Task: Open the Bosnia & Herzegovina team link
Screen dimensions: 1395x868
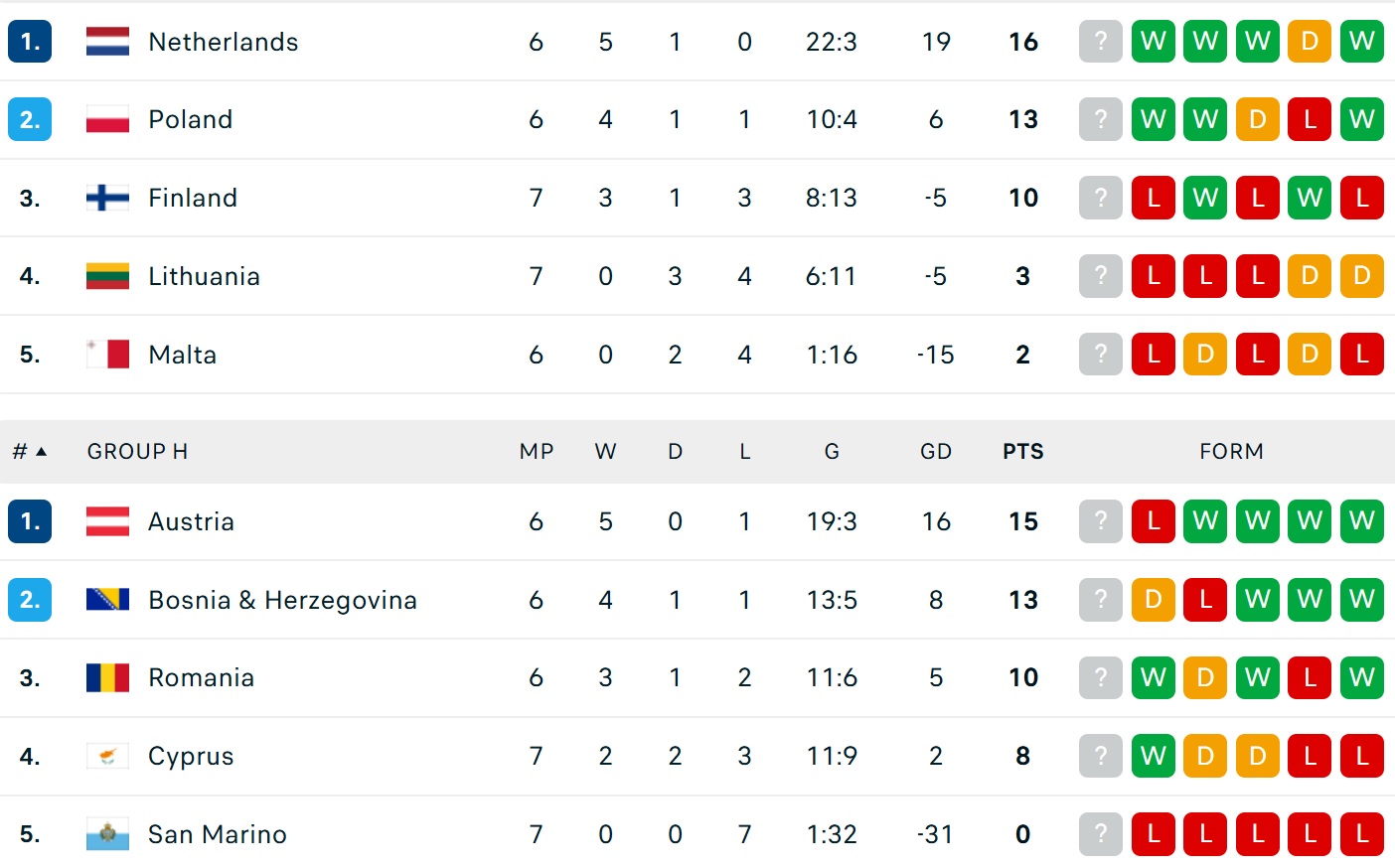Action: click(x=282, y=600)
